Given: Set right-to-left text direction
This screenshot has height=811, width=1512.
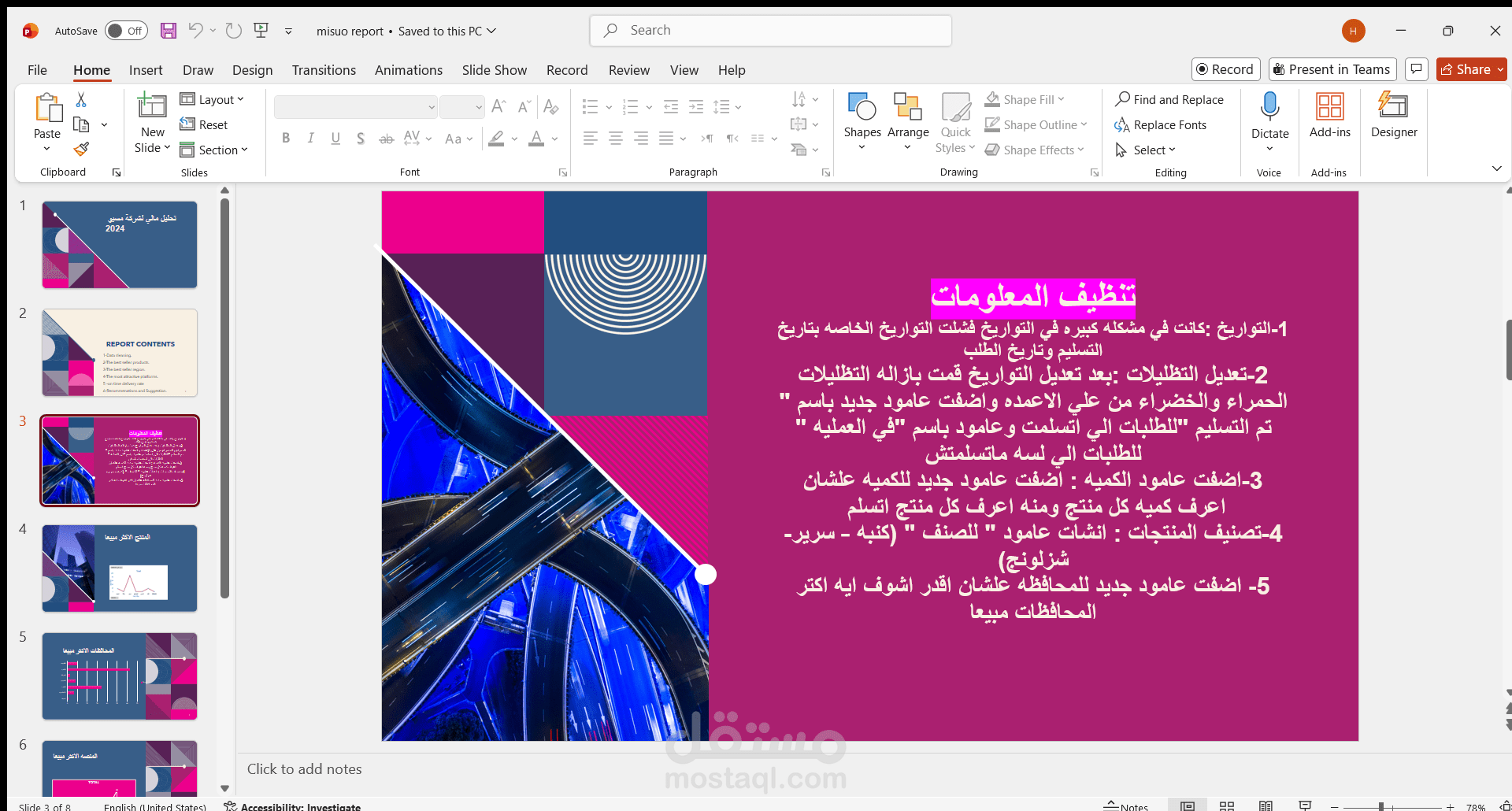Looking at the screenshot, I should coord(732,139).
